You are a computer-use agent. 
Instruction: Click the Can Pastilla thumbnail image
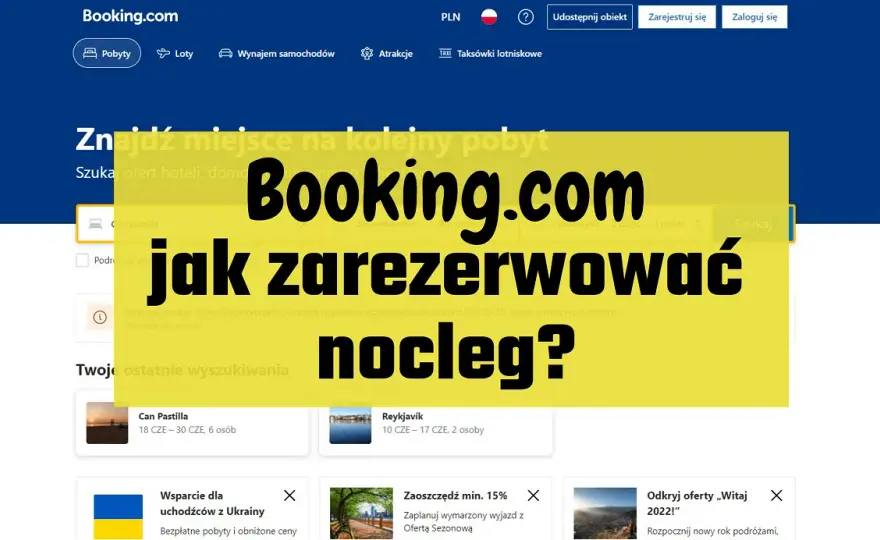tap(107, 423)
